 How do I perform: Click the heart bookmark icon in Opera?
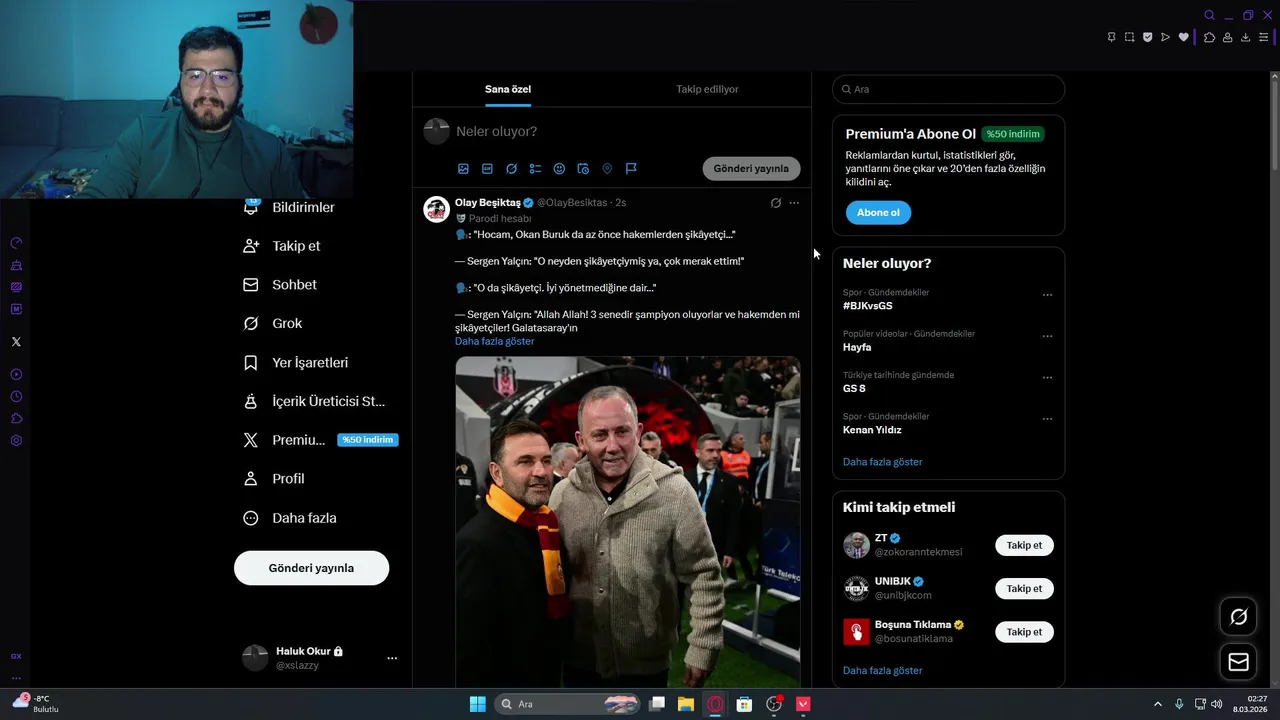[x=1183, y=37]
